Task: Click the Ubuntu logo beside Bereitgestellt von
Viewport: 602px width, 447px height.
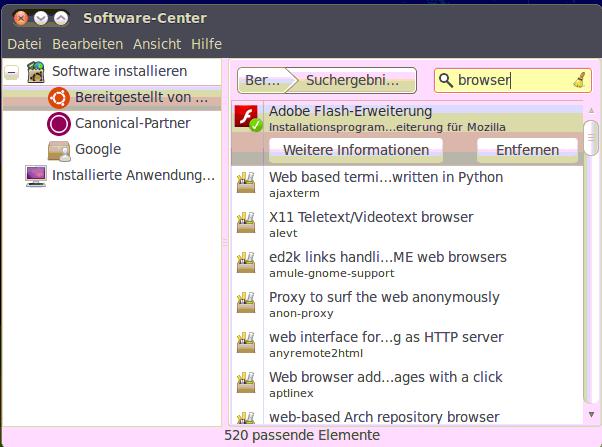Action: tap(59, 98)
